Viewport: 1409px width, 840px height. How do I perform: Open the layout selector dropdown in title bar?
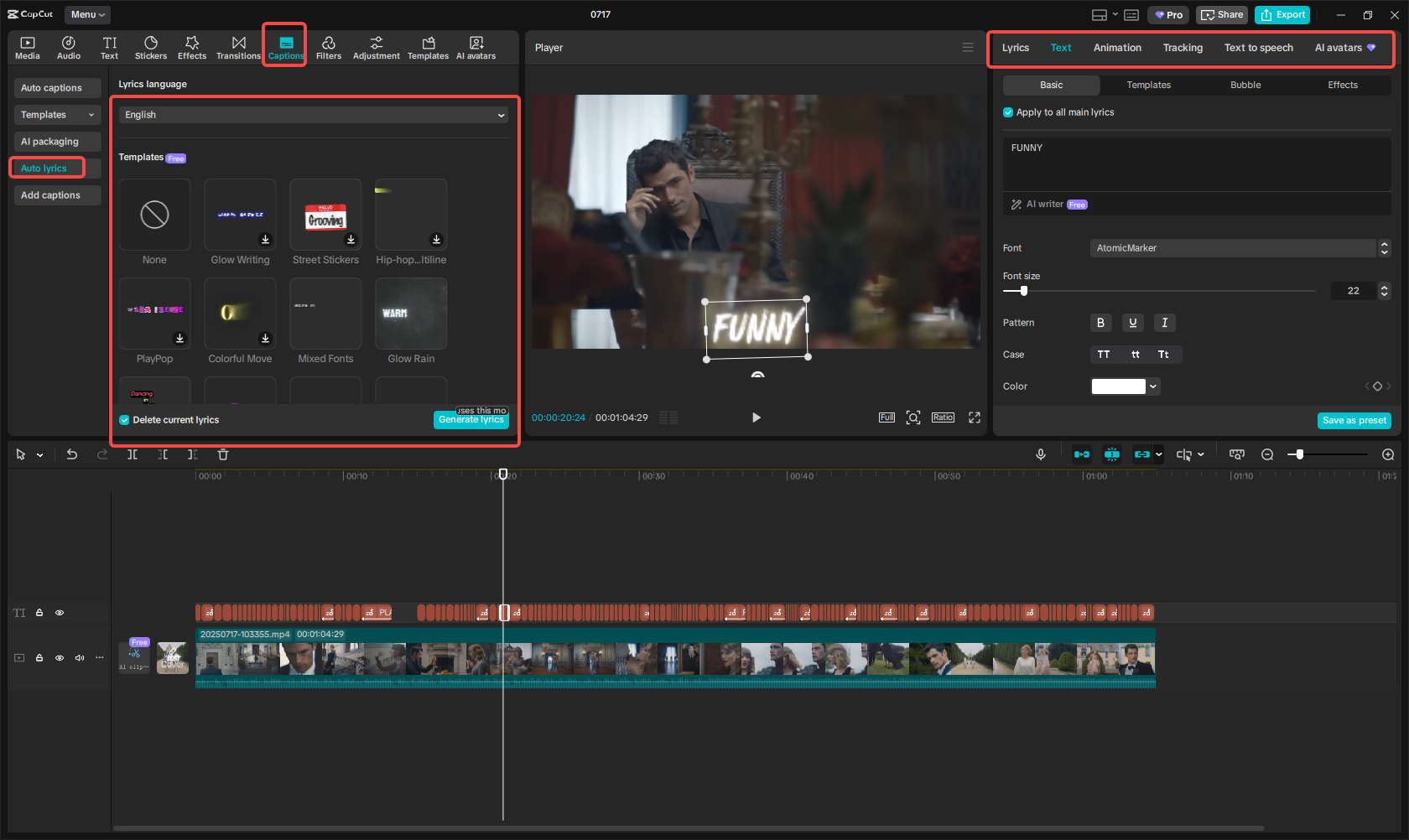pos(1105,14)
